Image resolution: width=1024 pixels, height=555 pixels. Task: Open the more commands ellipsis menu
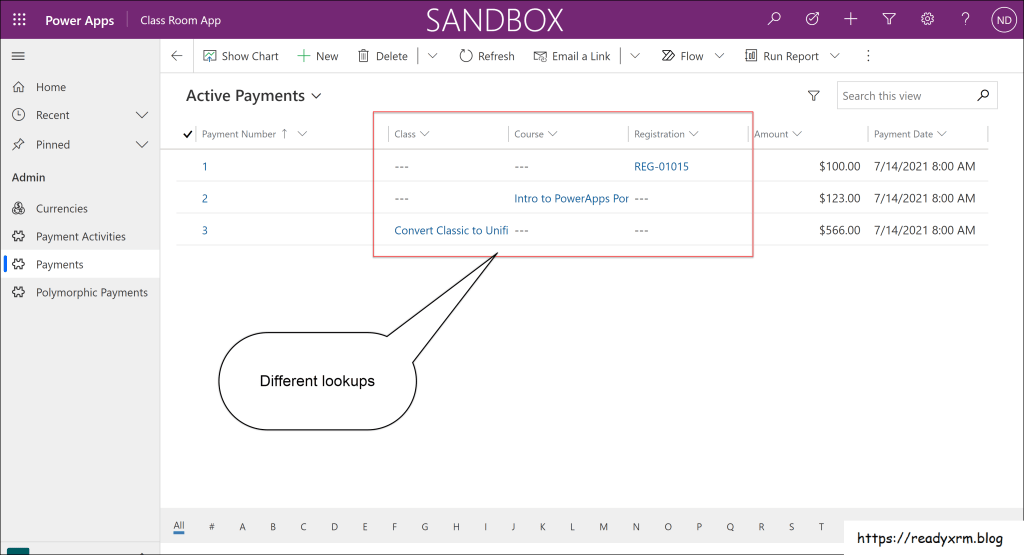tap(868, 56)
